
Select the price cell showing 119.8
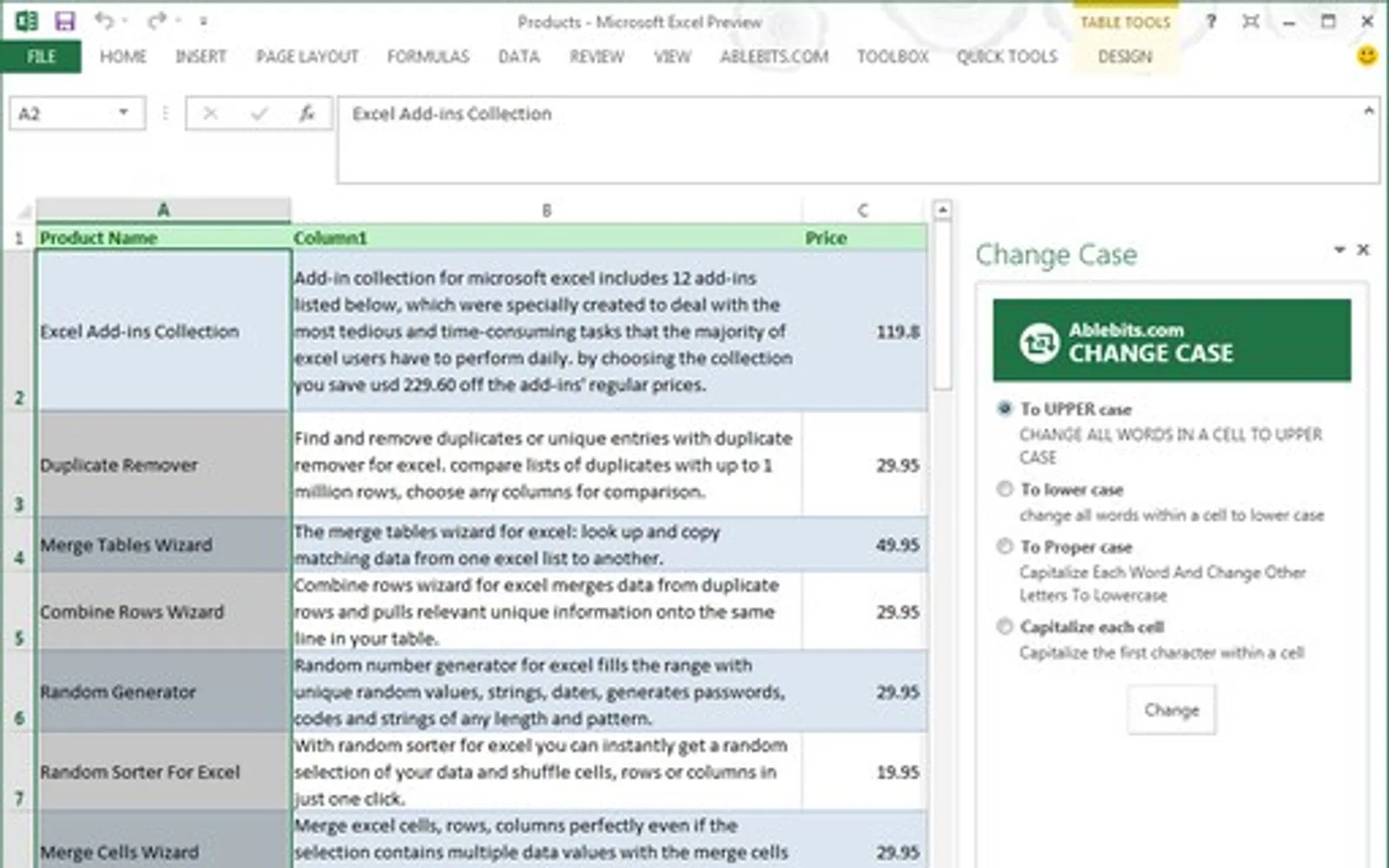(x=865, y=331)
